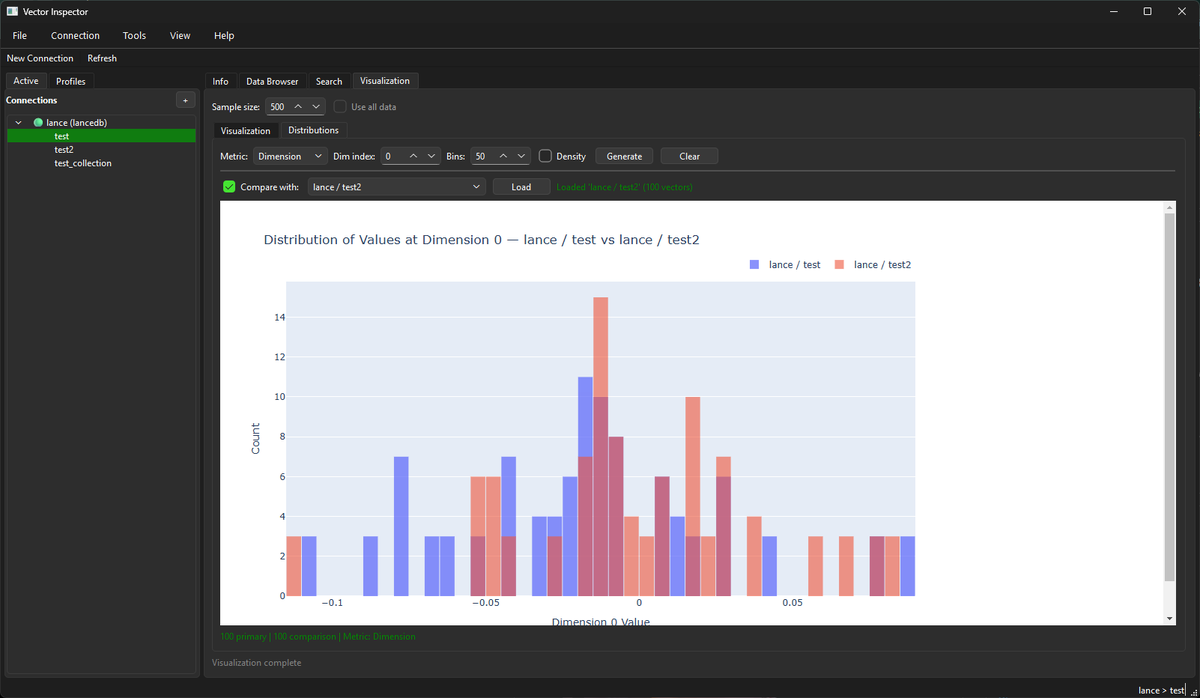The width and height of the screenshot is (1200, 698).
Task: Toggle lance / test2 legend red swatch
Action: pyautogui.click(x=839, y=265)
